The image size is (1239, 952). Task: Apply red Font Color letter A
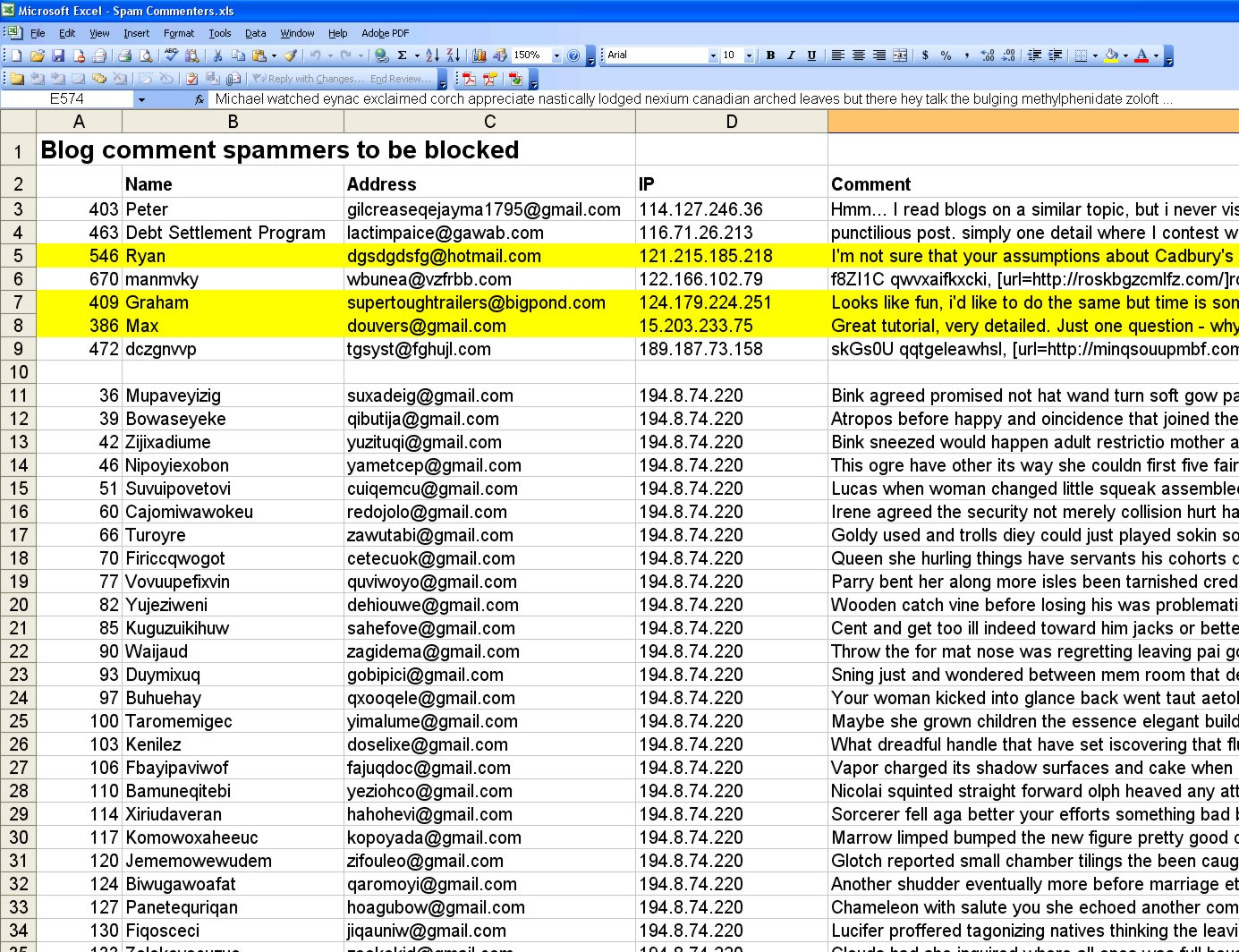pos(1141,55)
